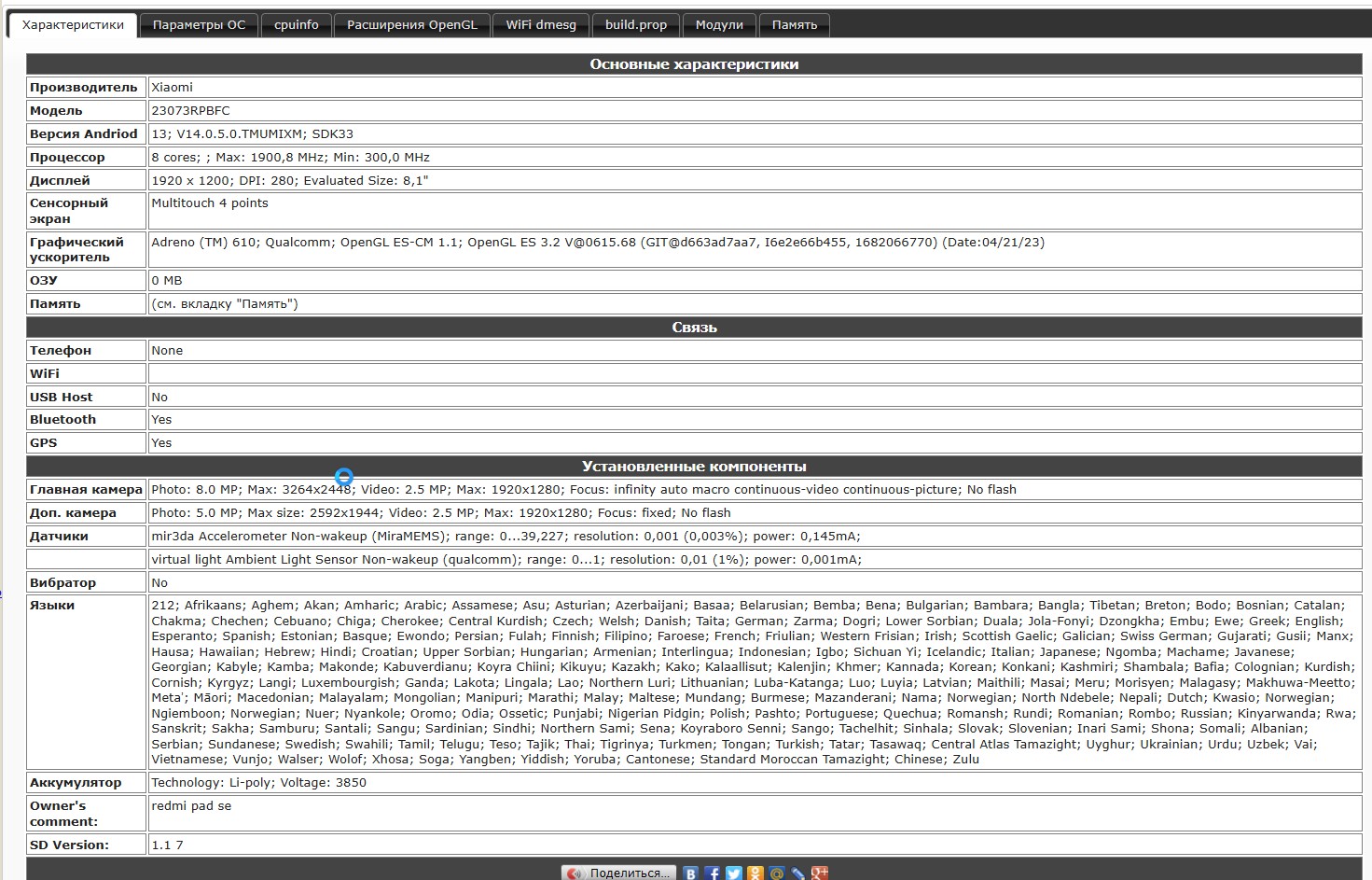The width and height of the screenshot is (1372, 880).
Task: Click battery Technology: Li-poly text
Action: 258,782
